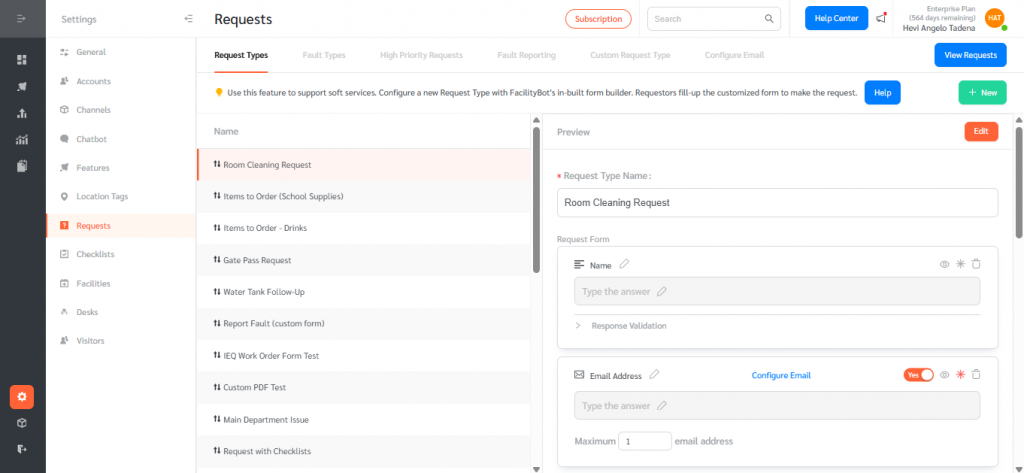1024x473 pixels.
Task: Click the notification megaphone icon
Action: pos(881,18)
